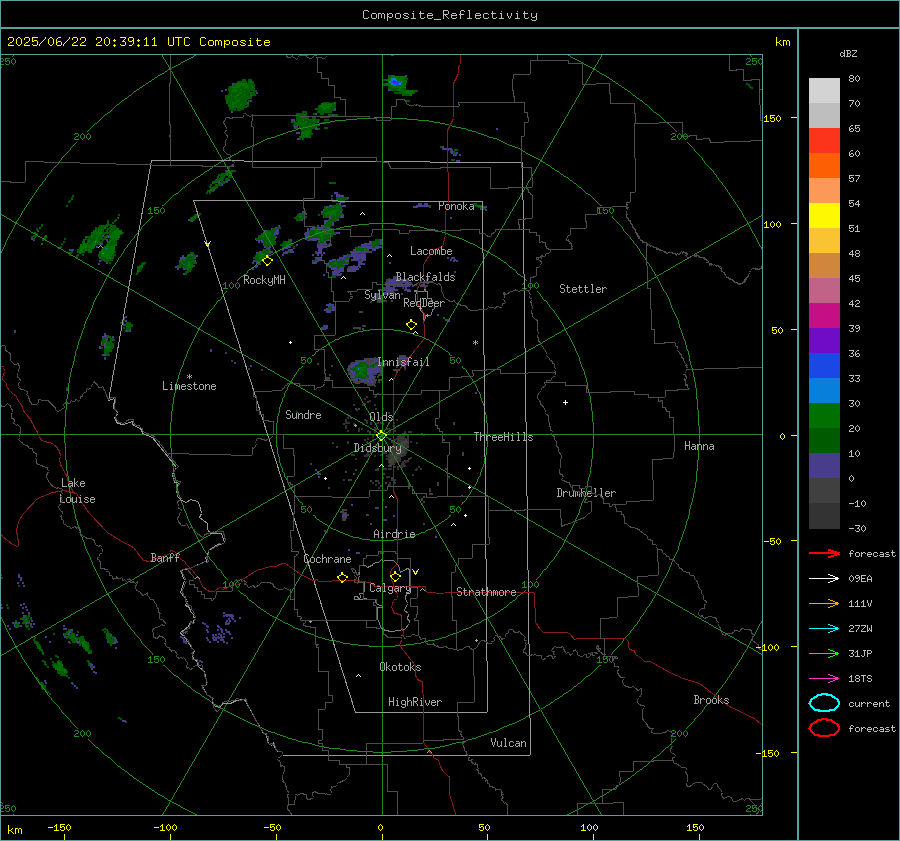The image size is (900, 841).
Task: Select the ThreeHills label
Action: click(503, 437)
